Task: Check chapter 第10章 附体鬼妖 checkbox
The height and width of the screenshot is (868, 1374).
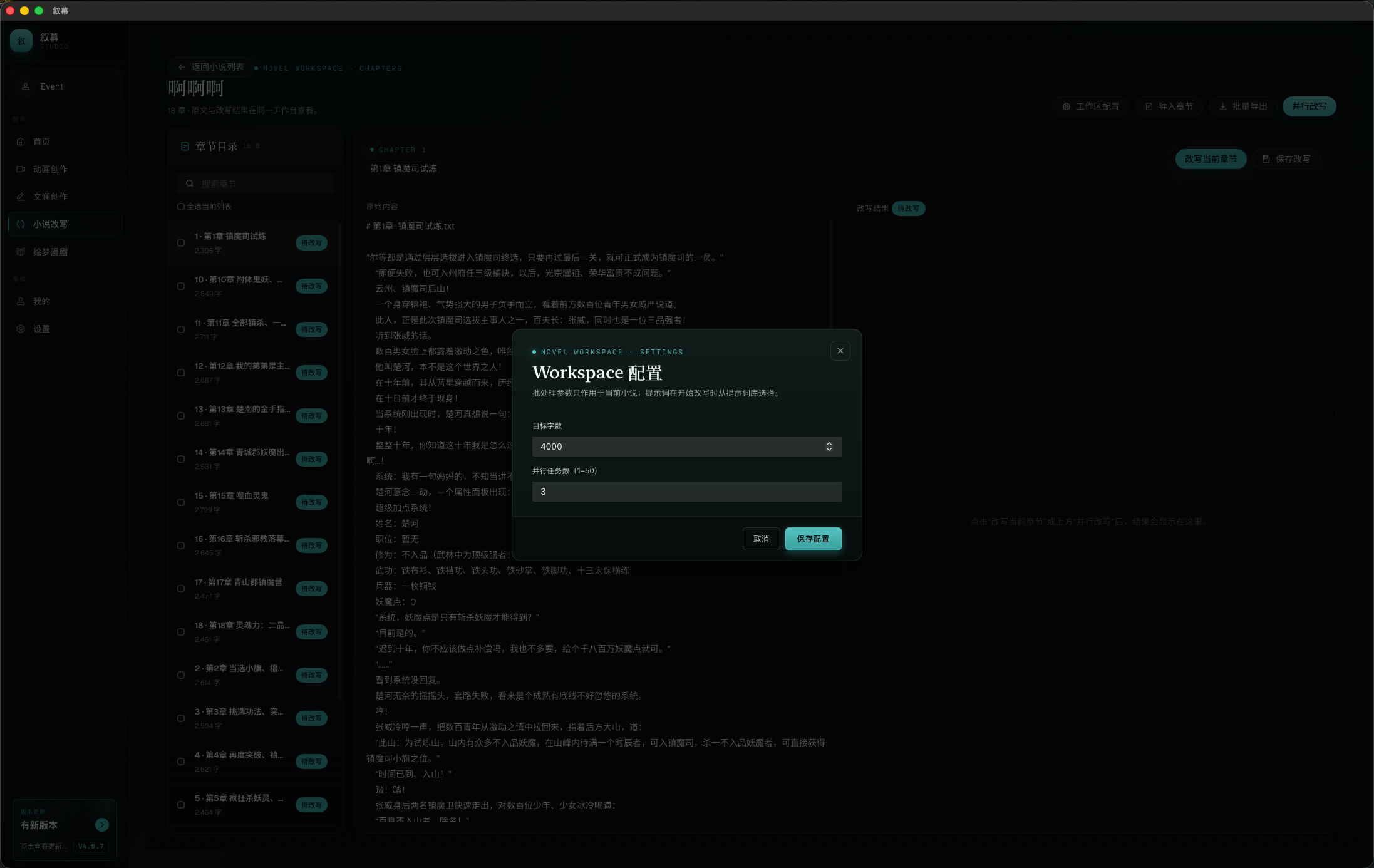Action: pos(181,286)
